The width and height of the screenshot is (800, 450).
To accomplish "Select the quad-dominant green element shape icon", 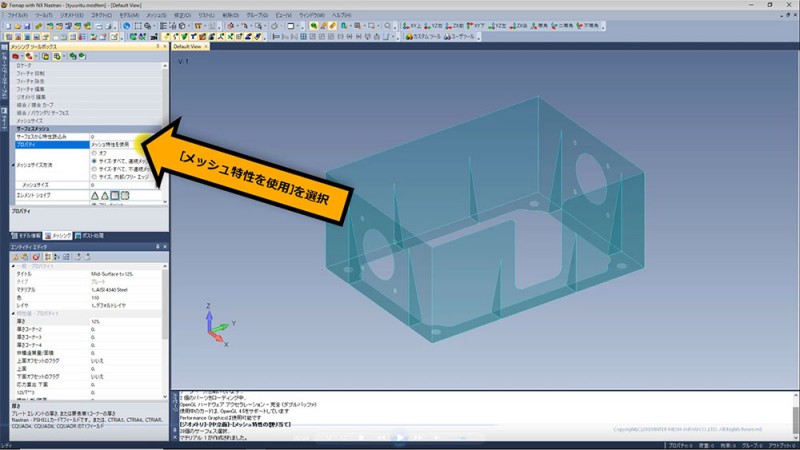I will coord(125,195).
